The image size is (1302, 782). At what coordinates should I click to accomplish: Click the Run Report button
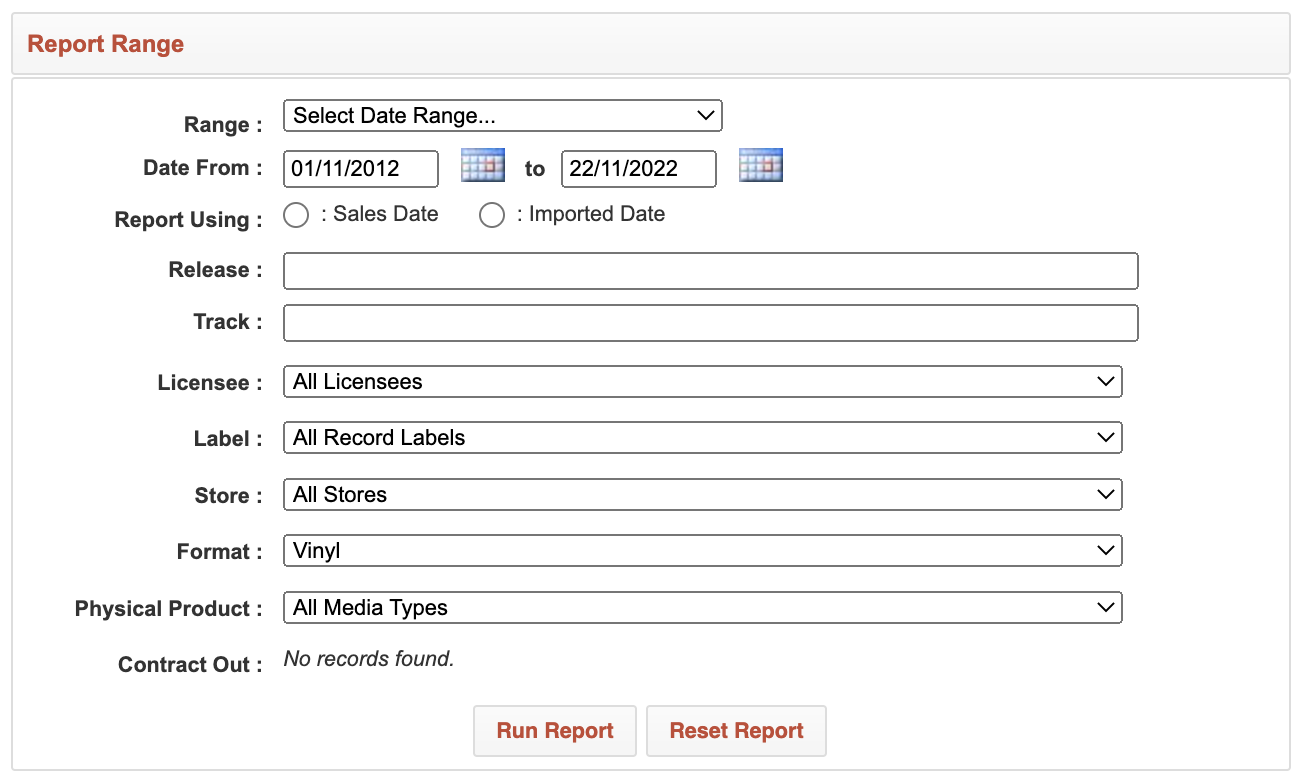[555, 731]
